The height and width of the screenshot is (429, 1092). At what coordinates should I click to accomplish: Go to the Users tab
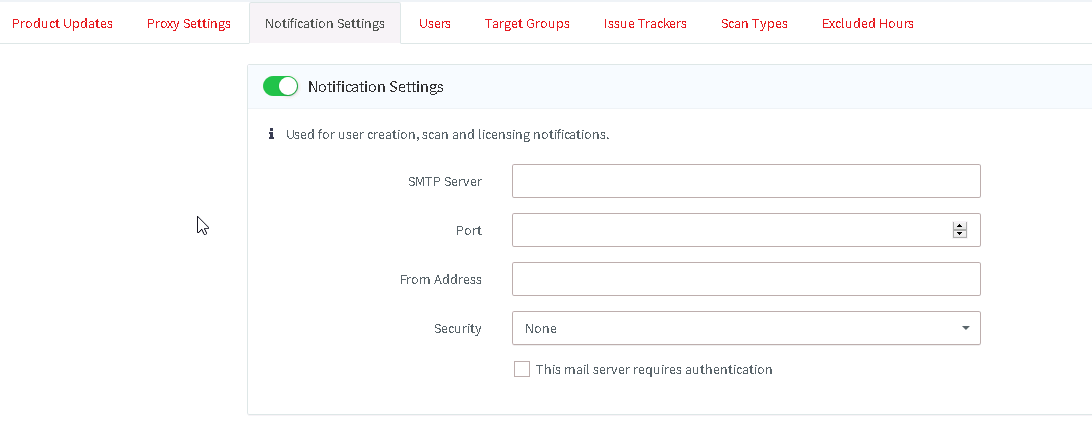435,23
